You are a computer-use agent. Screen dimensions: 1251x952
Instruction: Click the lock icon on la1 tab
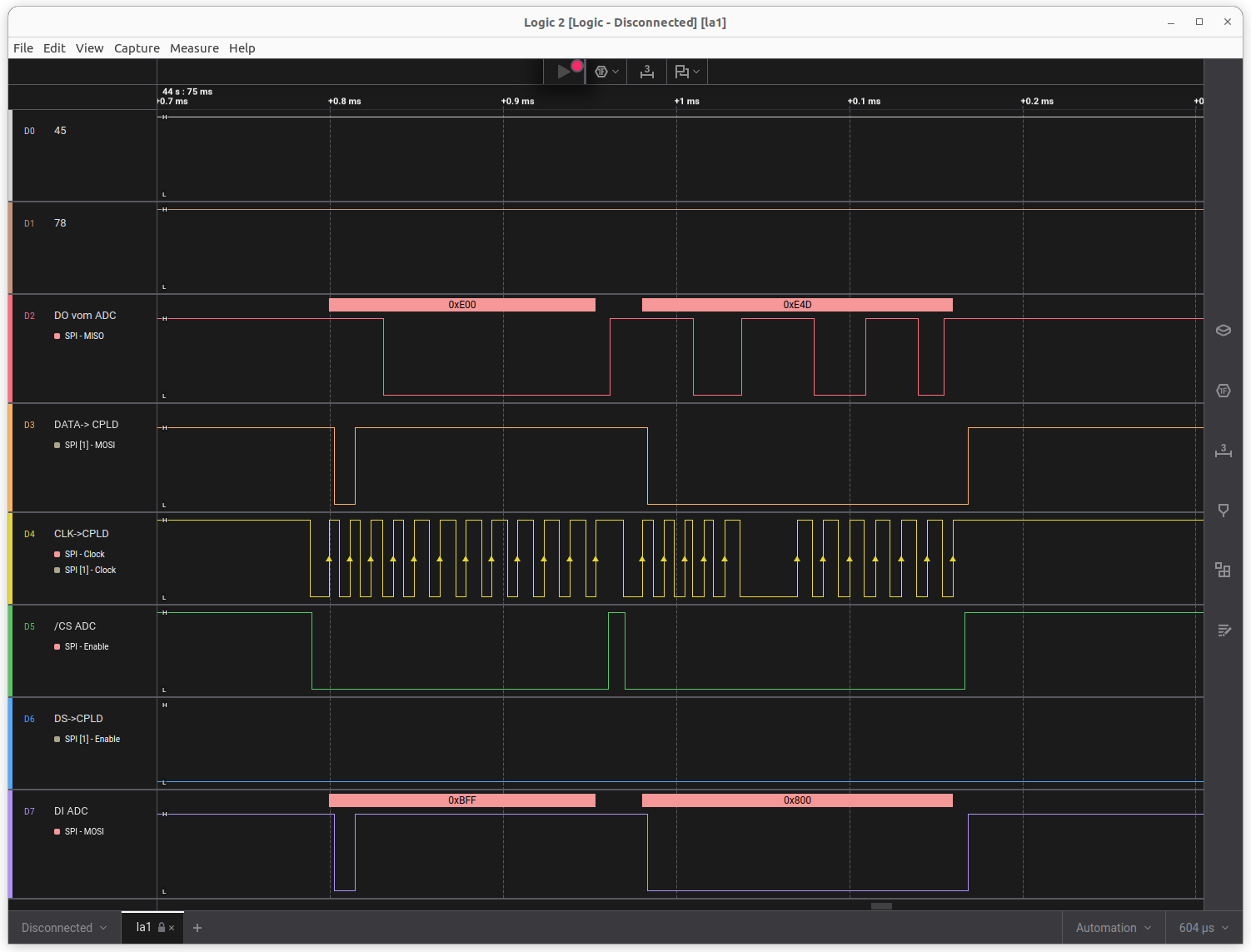(162, 928)
